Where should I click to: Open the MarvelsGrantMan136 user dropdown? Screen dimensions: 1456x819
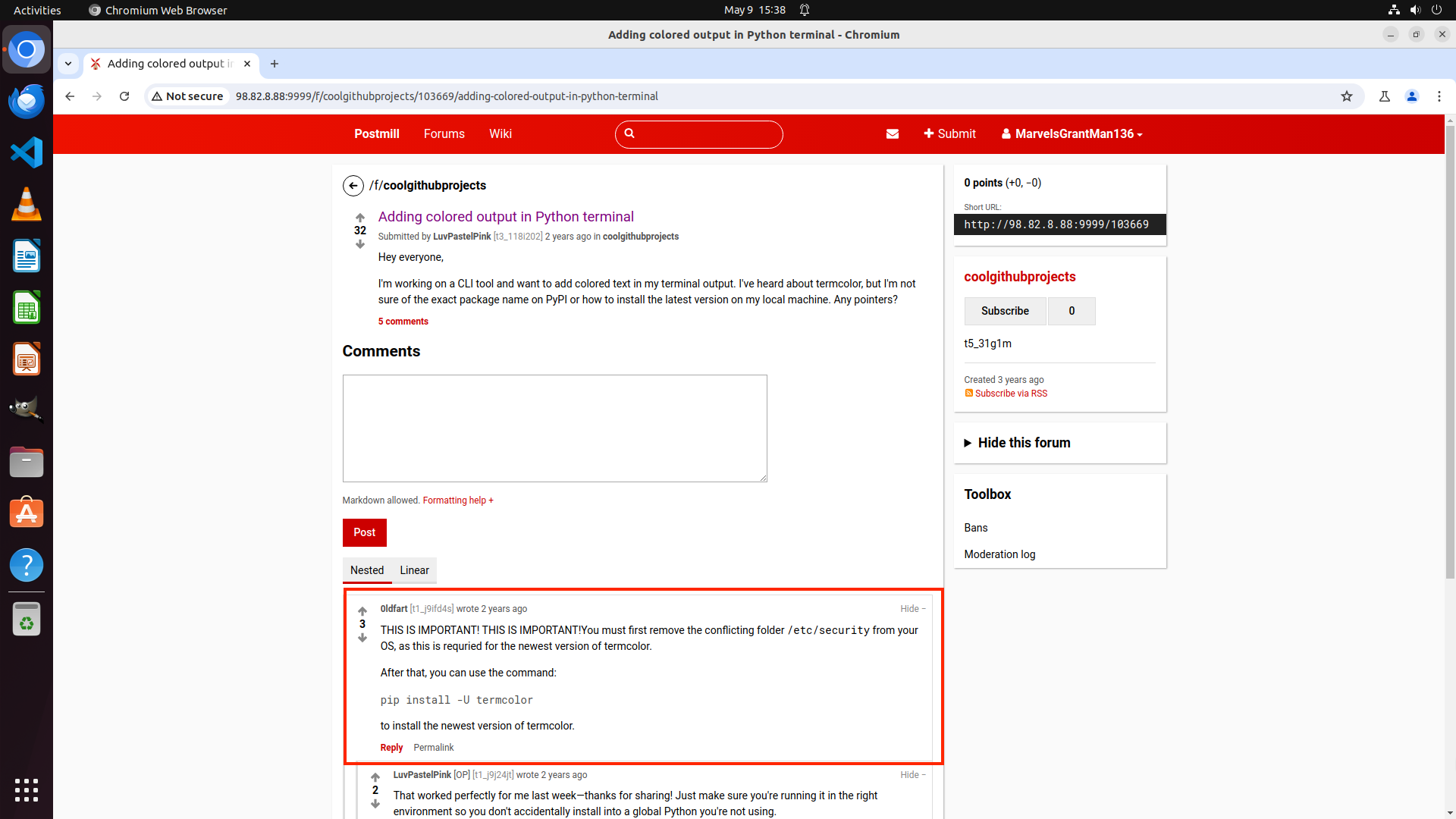tap(1072, 134)
